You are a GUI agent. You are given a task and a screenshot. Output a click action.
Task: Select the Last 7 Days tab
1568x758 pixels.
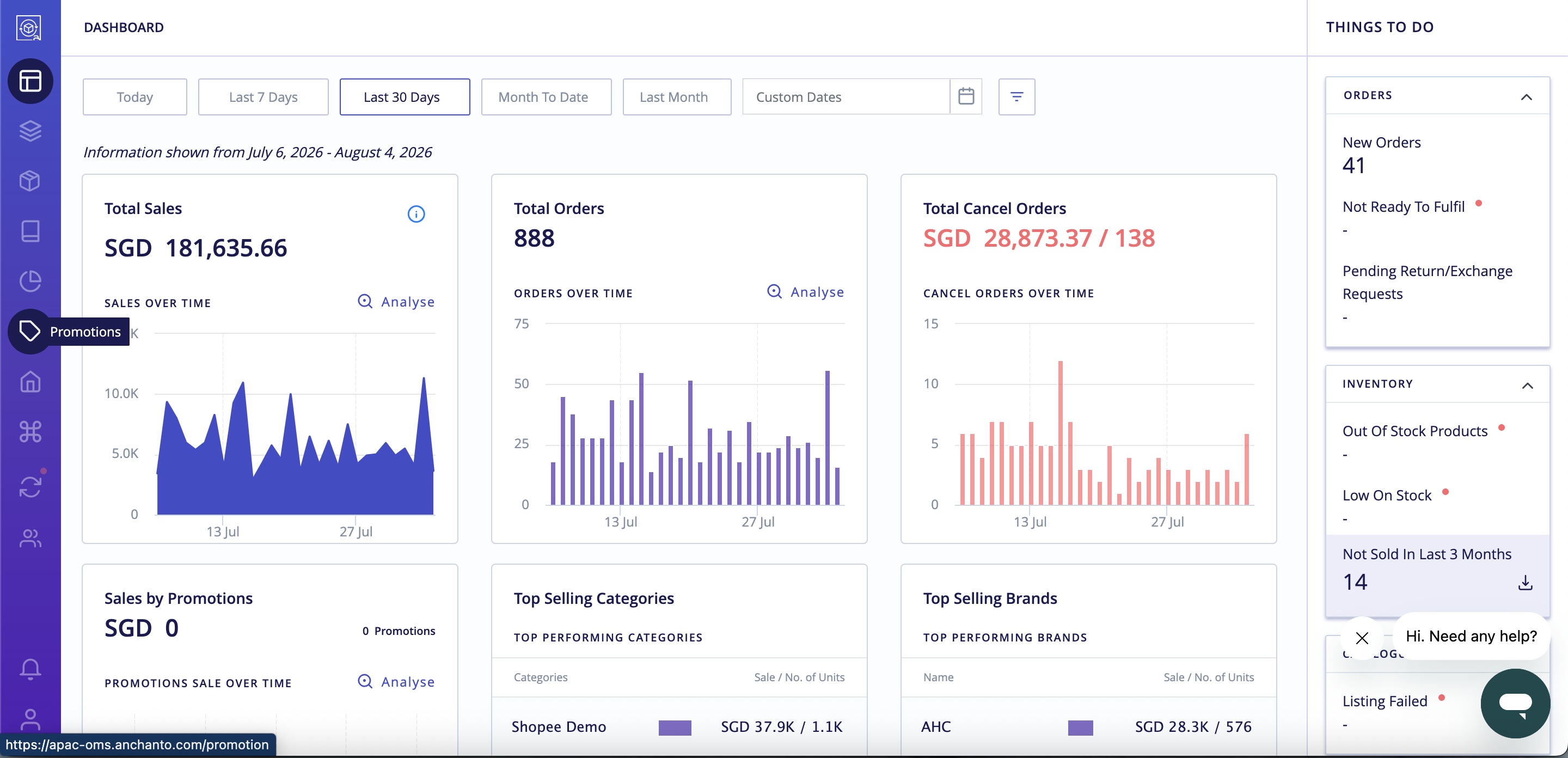point(263,96)
